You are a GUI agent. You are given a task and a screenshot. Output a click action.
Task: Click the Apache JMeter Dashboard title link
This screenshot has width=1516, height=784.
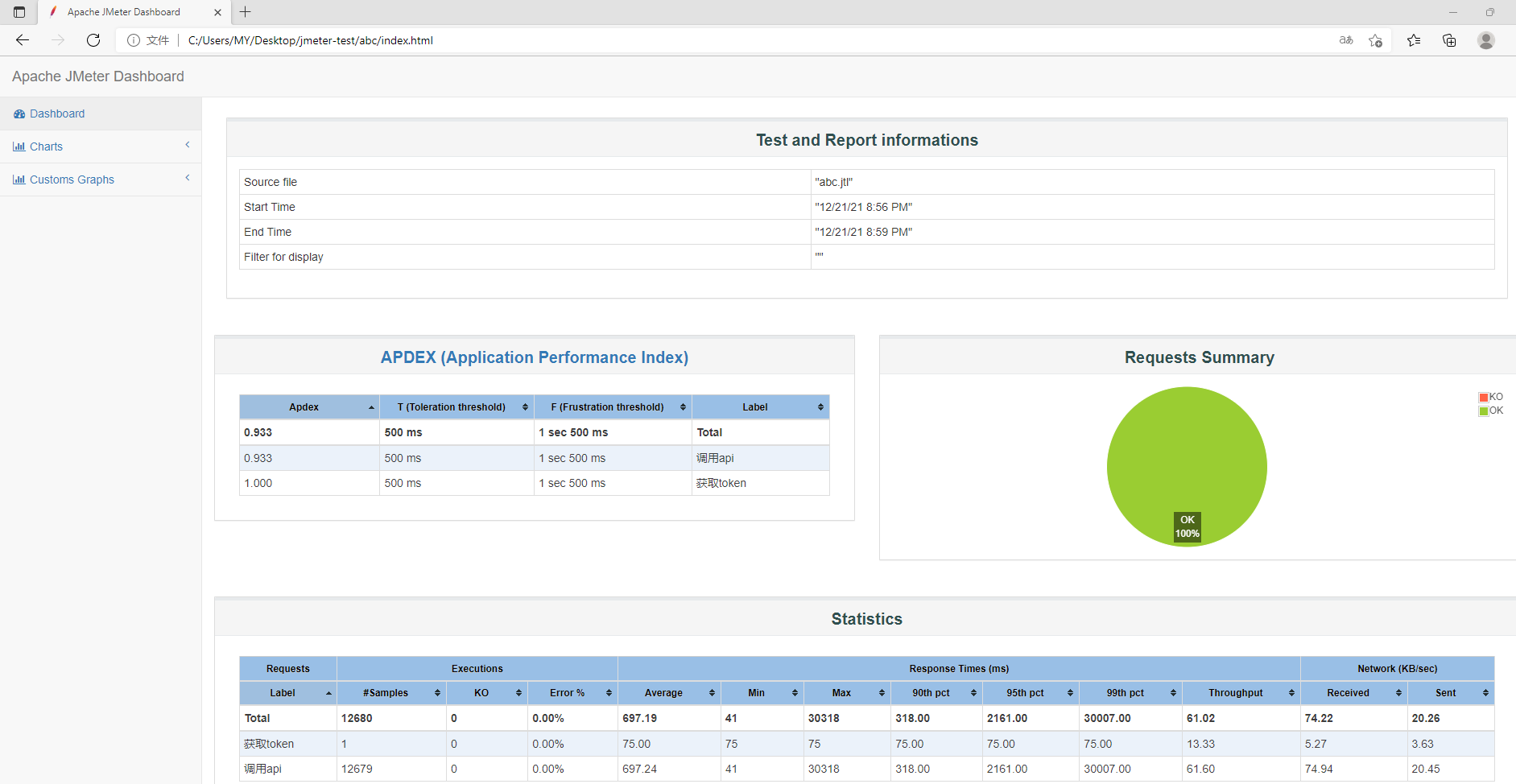point(98,76)
